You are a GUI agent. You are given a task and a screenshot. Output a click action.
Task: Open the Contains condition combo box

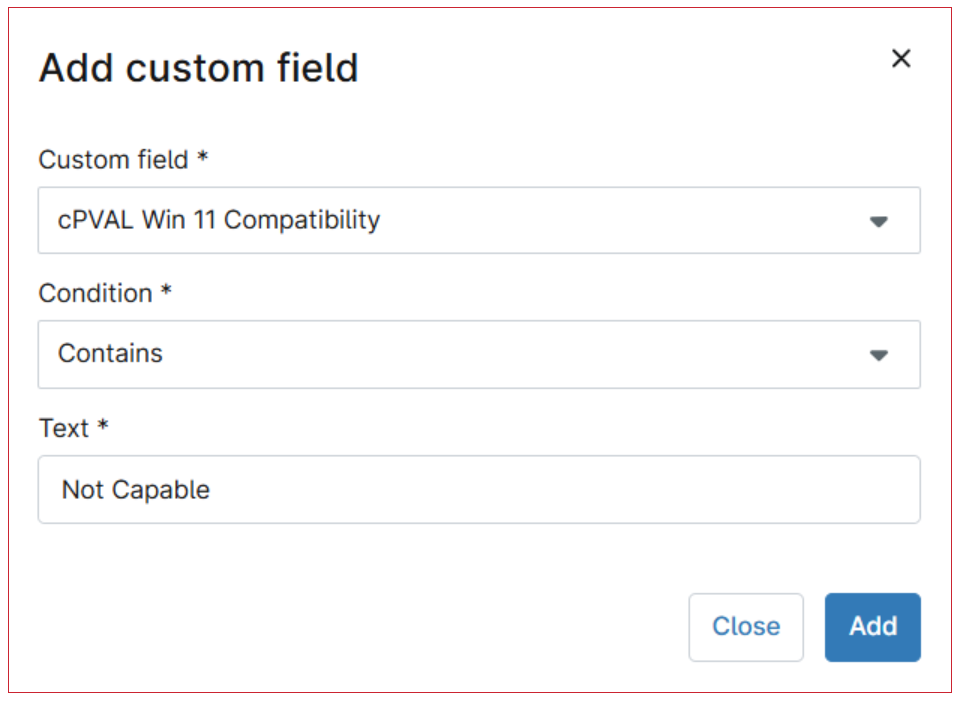click(x=479, y=354)
